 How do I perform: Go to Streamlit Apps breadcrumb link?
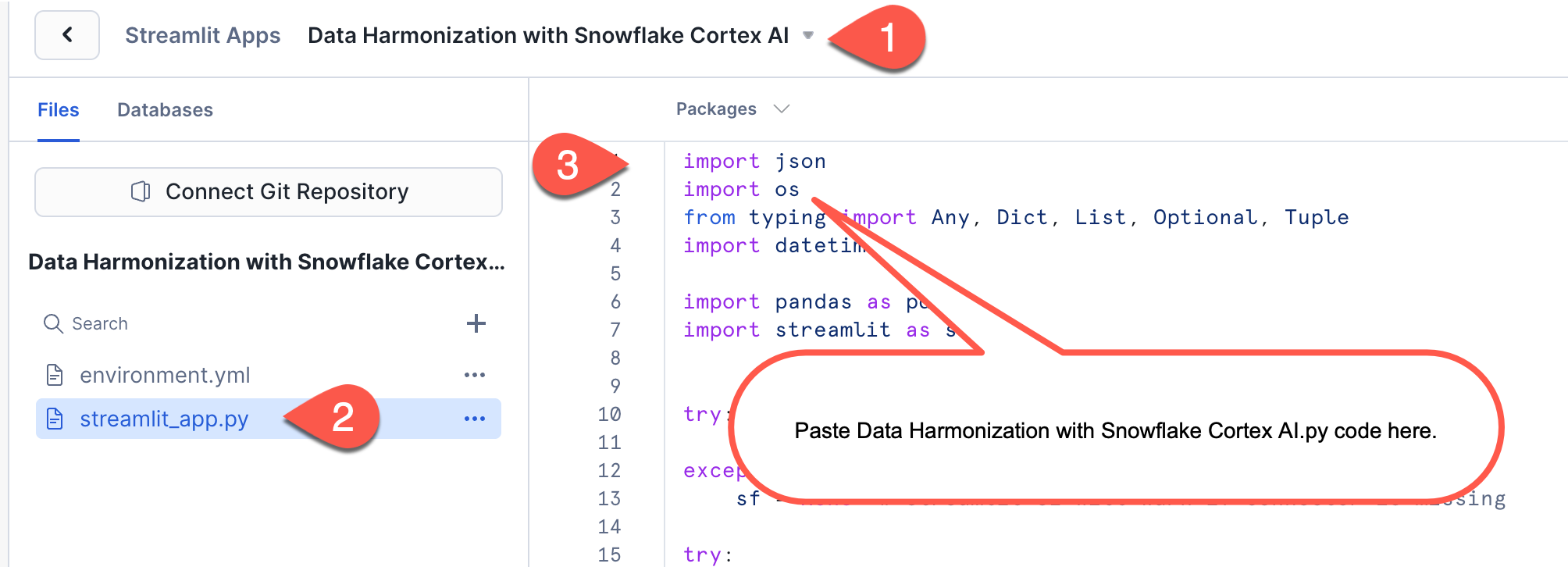point(202,35)
